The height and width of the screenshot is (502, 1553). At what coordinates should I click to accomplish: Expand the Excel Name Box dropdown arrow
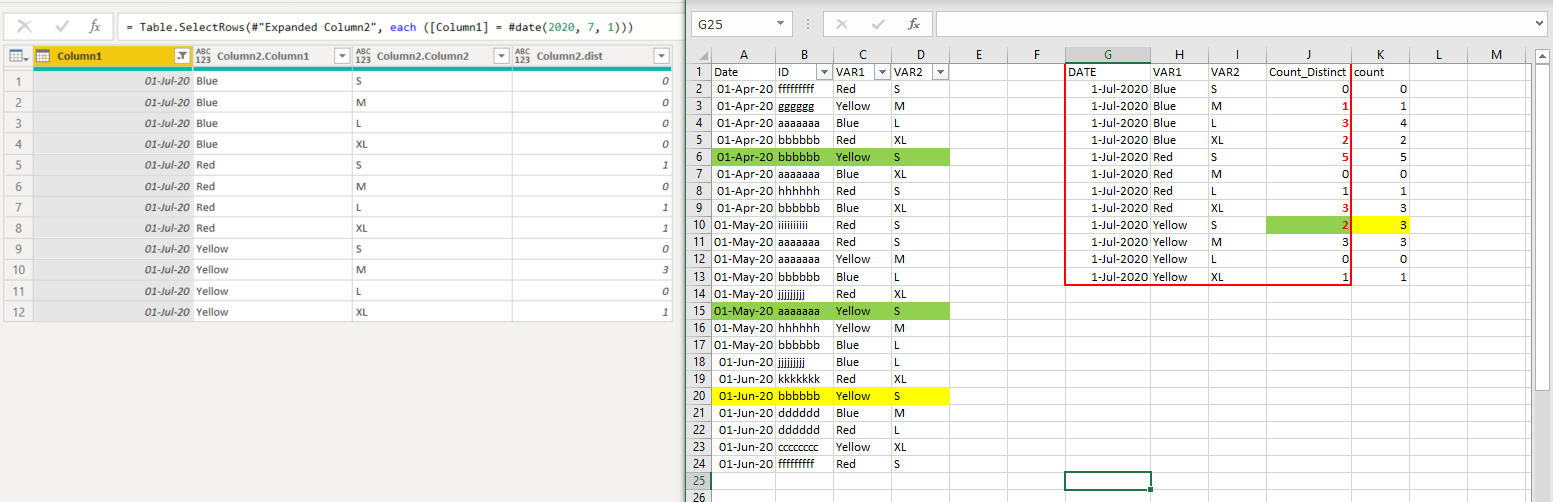point(783,24)
